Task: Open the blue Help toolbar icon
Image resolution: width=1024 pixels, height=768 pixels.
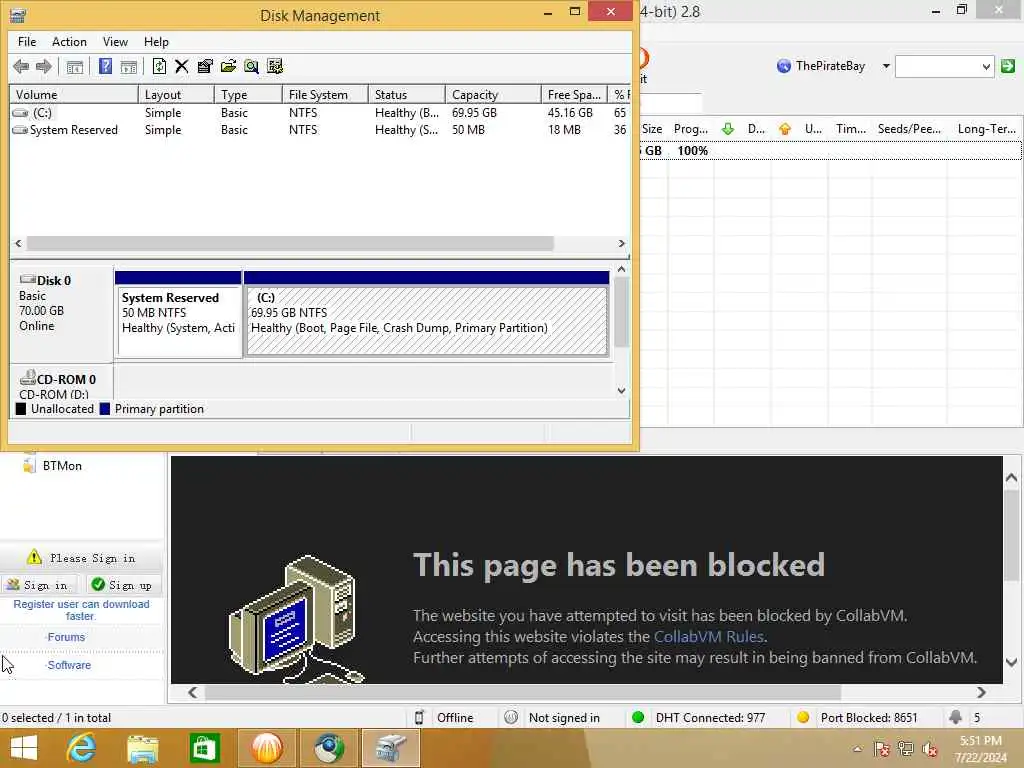Action: pyautogui.click(x=105, y=67)
